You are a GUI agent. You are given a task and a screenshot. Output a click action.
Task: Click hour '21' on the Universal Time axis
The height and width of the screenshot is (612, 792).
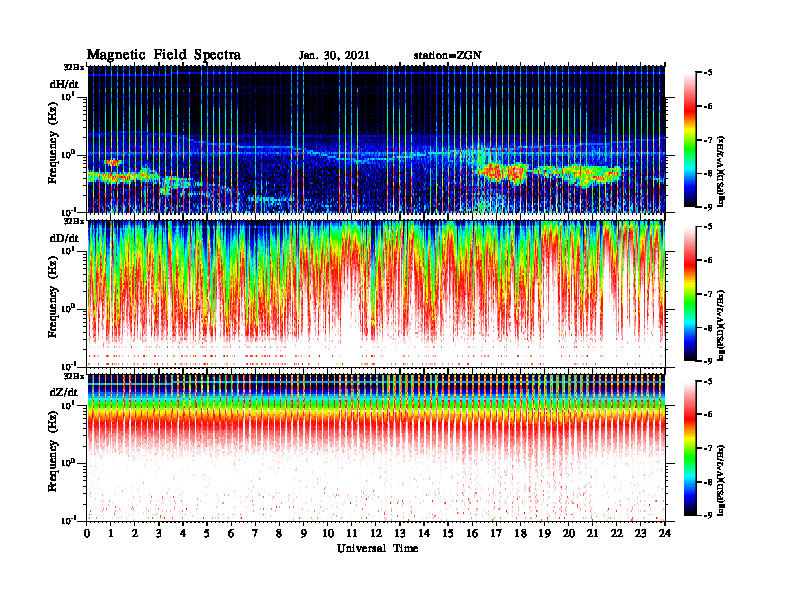pyautogui.click(x=592, y=533)
